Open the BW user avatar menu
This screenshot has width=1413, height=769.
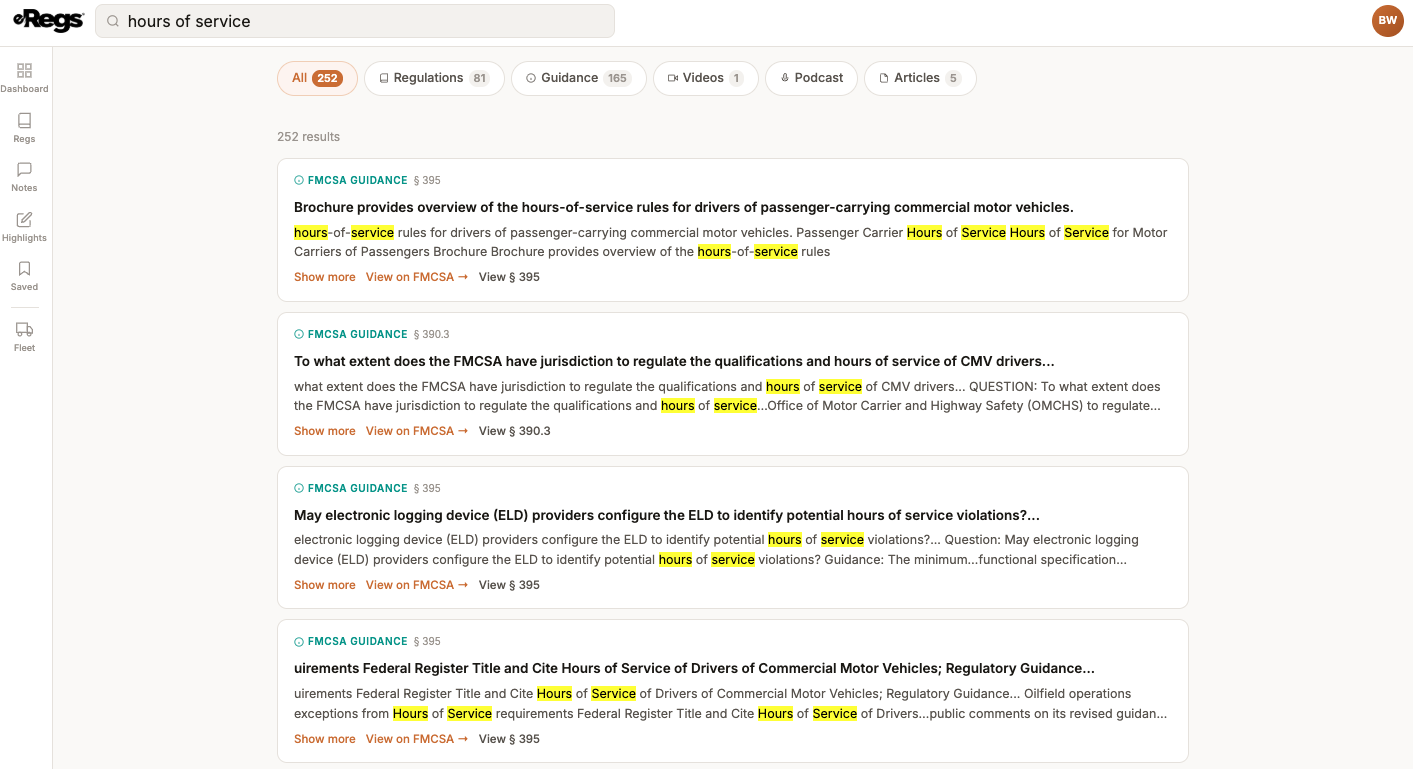click(x=1388, y=21)
